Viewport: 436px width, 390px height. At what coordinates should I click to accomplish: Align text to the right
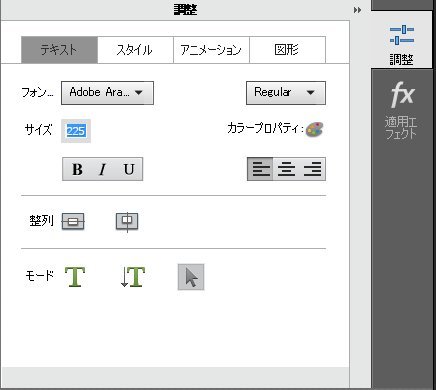click(312, 169)
